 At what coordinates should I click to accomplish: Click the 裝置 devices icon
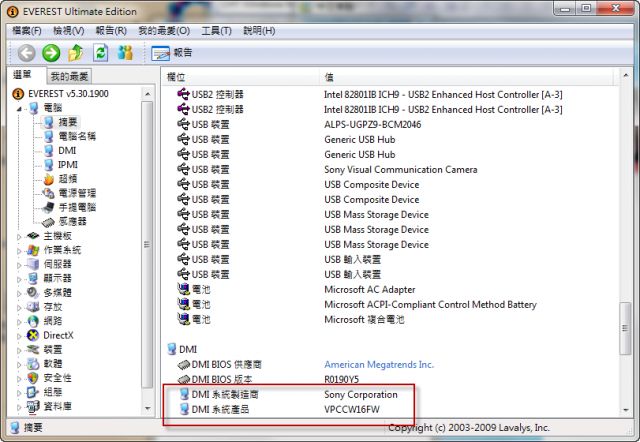(x=33, y=349)
